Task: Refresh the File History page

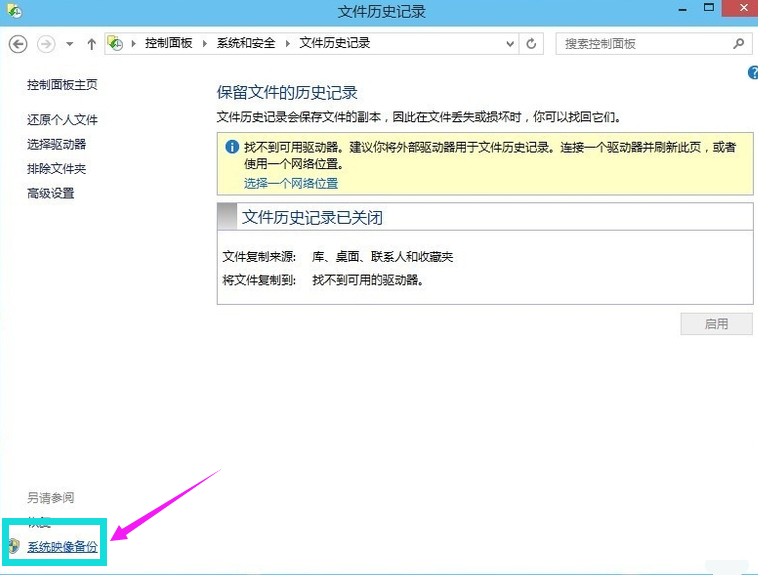Action: click(531, 44)
